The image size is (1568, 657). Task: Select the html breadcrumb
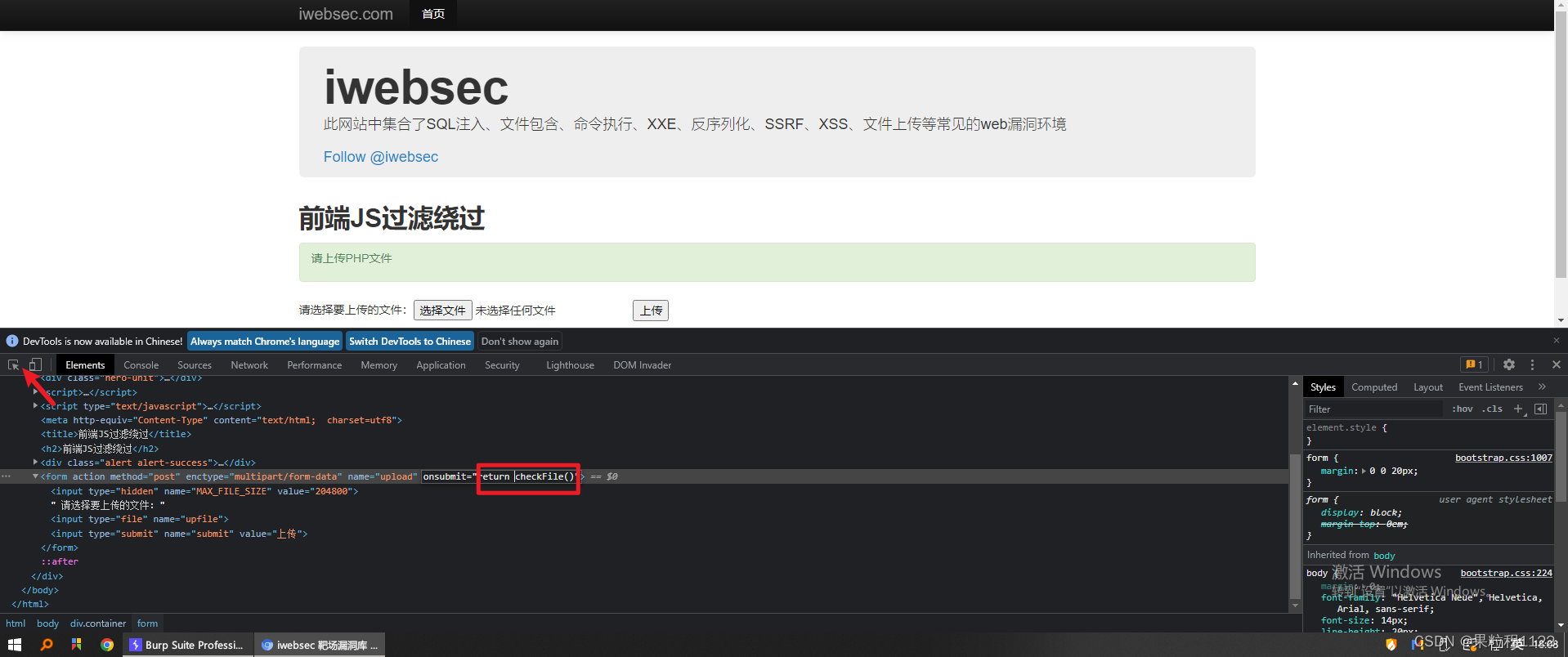point(16,623)
